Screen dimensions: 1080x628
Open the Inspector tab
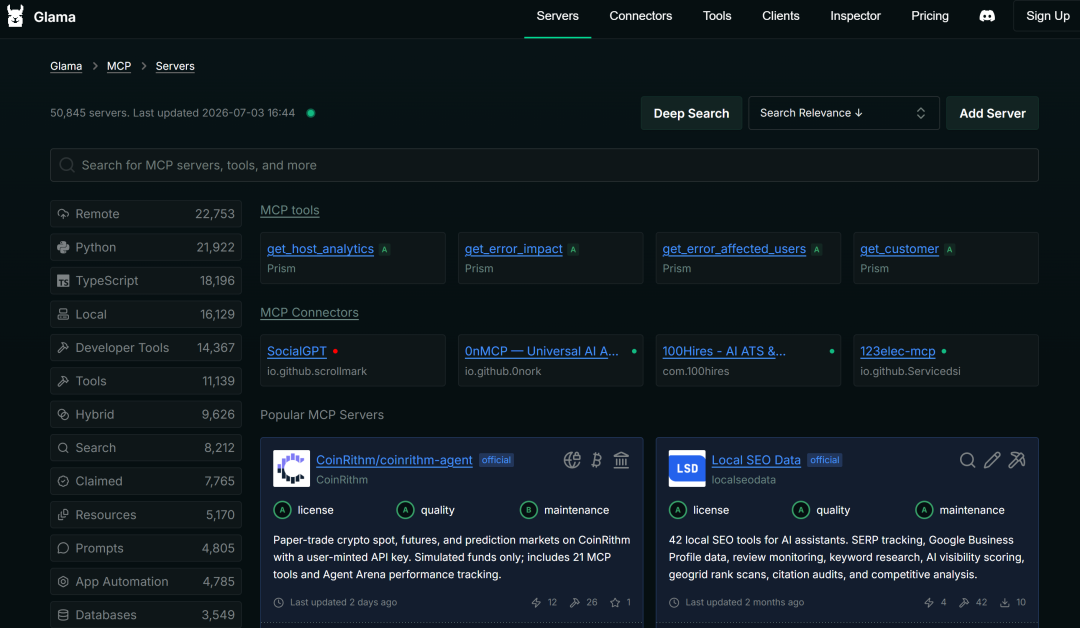(855, 16)
